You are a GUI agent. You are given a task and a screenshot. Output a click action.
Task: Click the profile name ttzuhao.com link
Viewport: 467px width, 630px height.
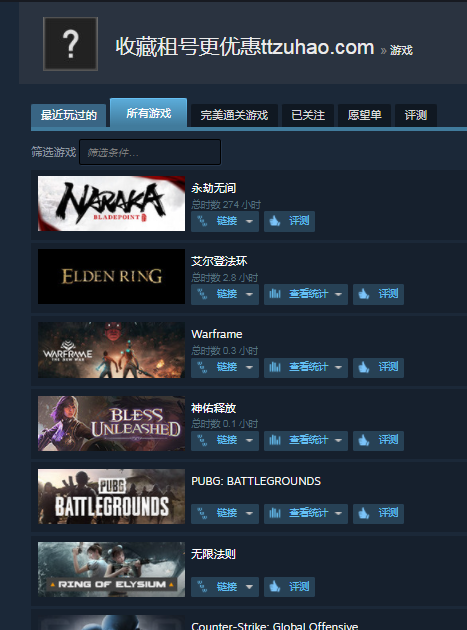coord(245,47)
